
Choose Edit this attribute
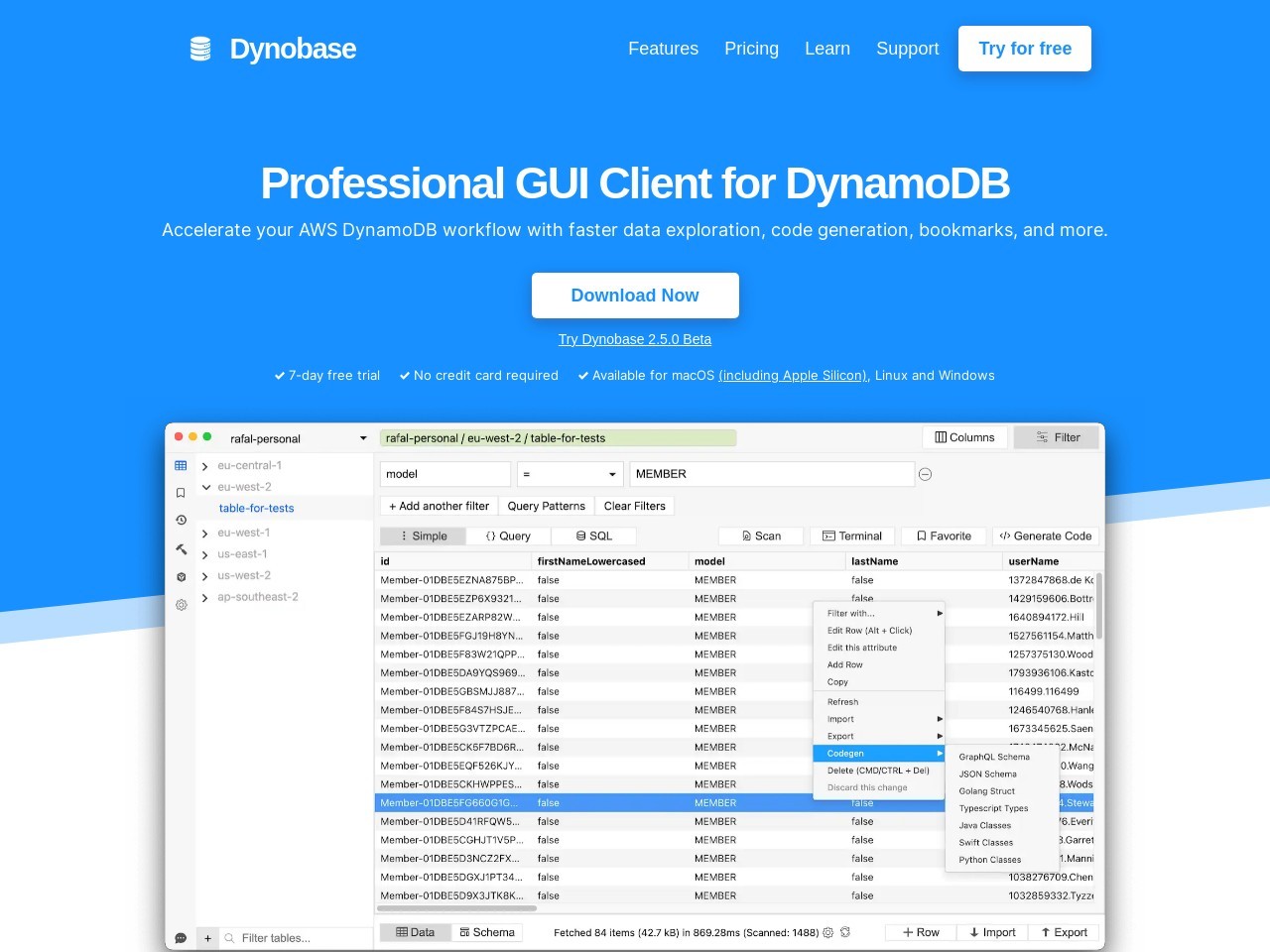[879, 648]
